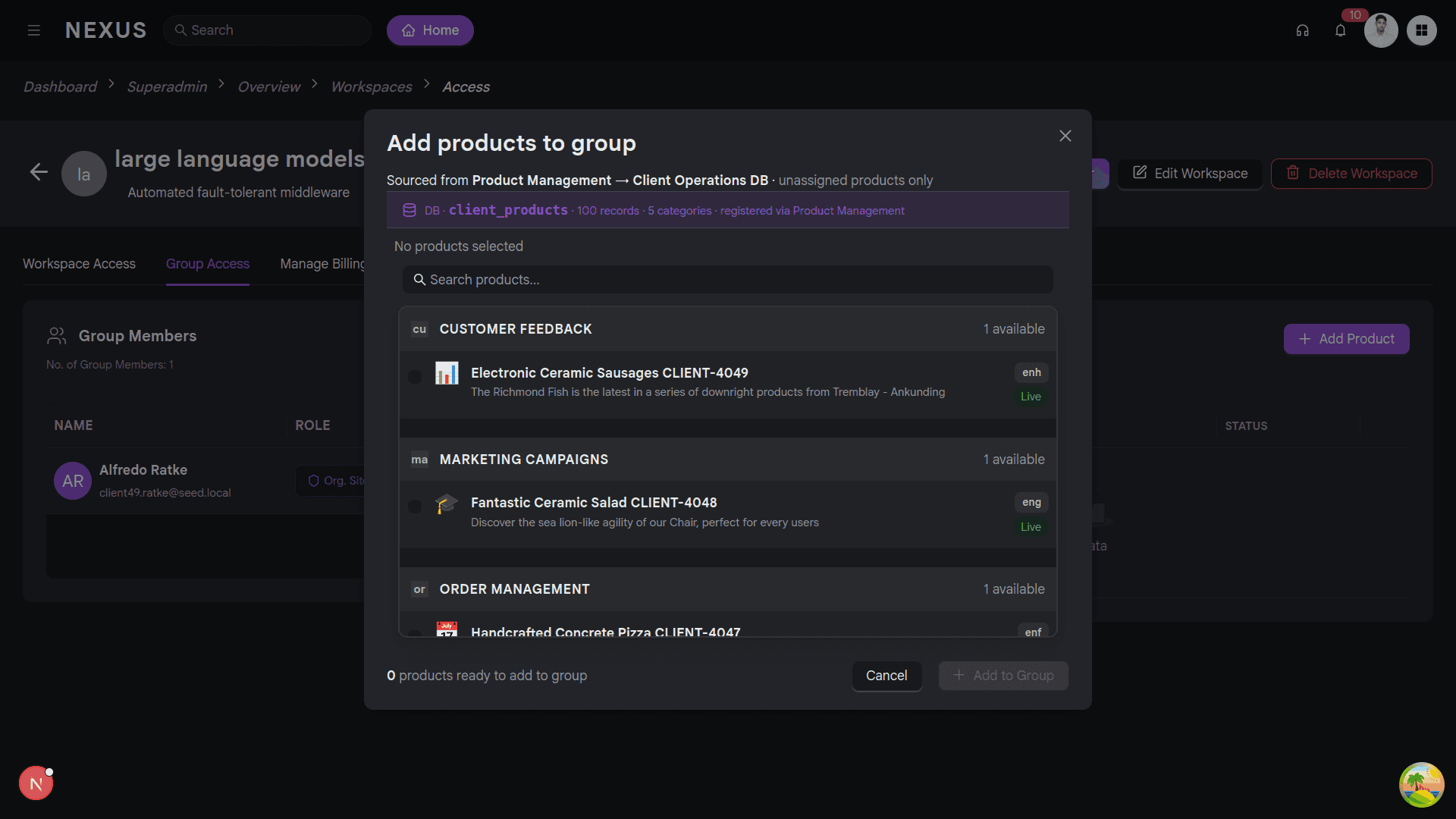Click the red N floating badge
The image size is (1456, 819).
click(x=36, y=783)
